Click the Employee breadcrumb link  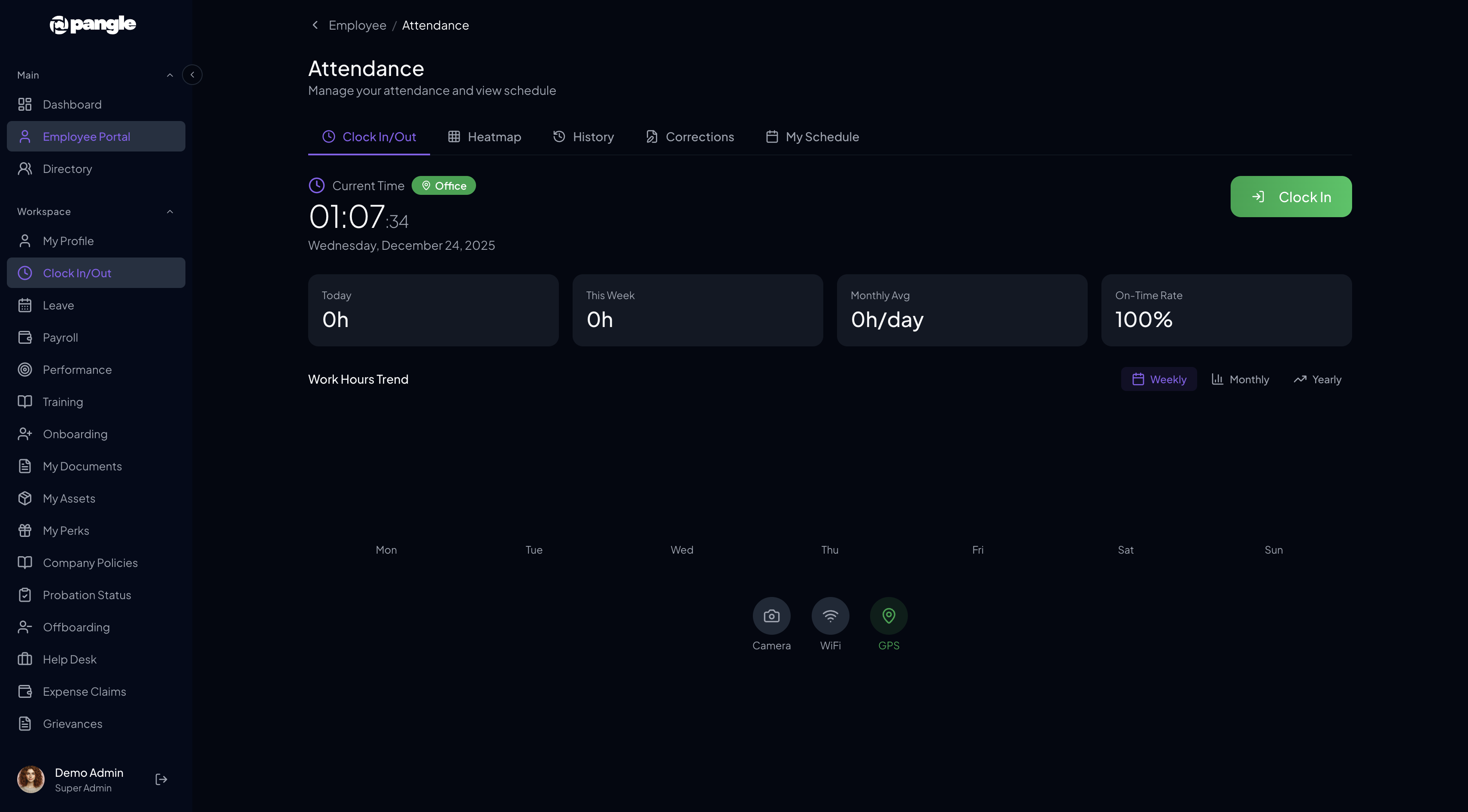point(357,25)
